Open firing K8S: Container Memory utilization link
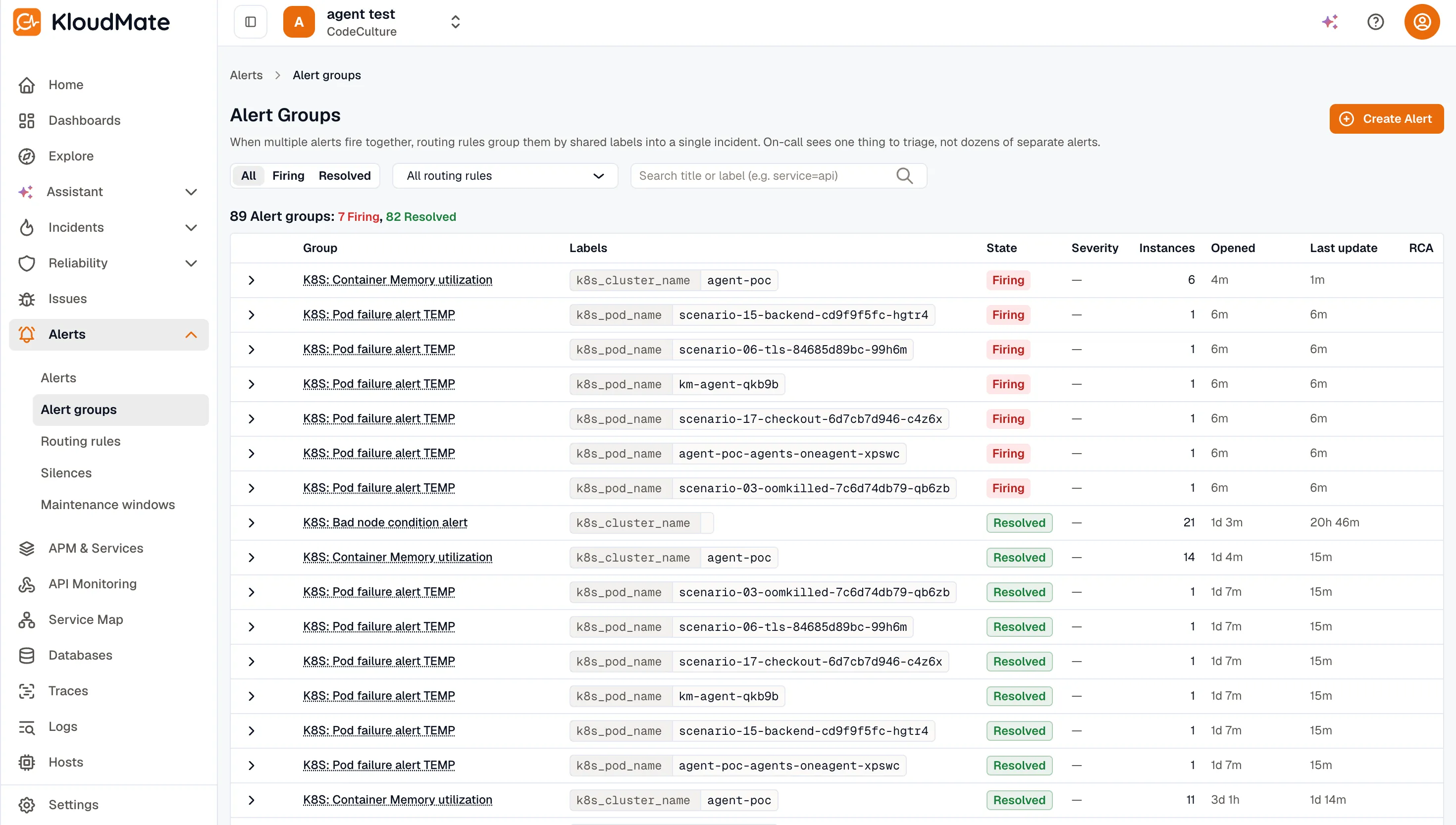The image size is (1456, 825). (x=397, y=280)
